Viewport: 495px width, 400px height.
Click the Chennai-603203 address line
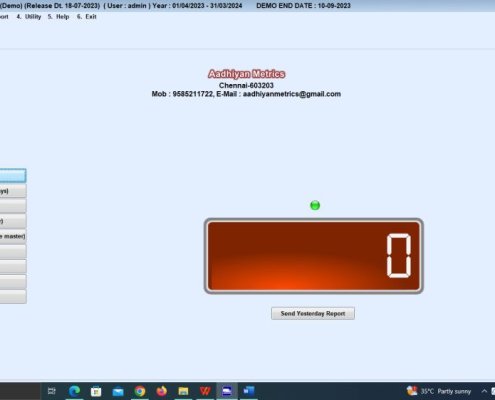point(246,85)
